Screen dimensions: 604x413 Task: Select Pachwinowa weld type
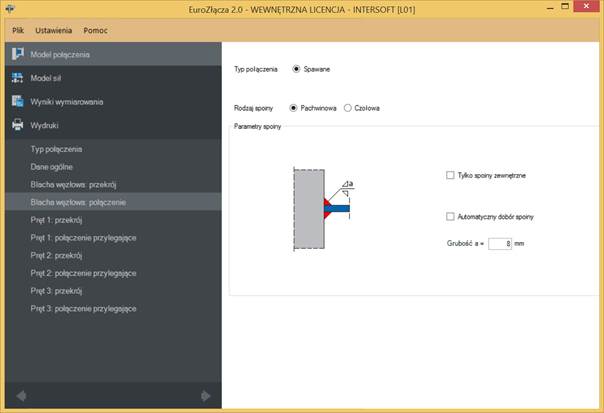point(293,108)
